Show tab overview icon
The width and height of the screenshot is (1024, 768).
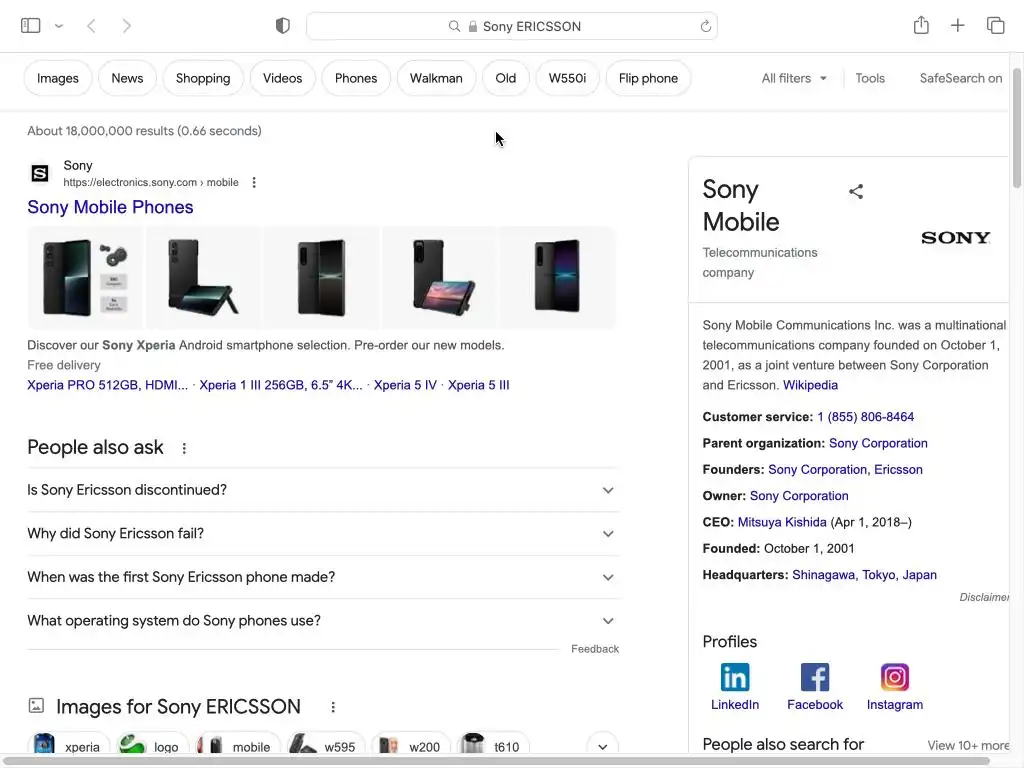tap(995, 25)
